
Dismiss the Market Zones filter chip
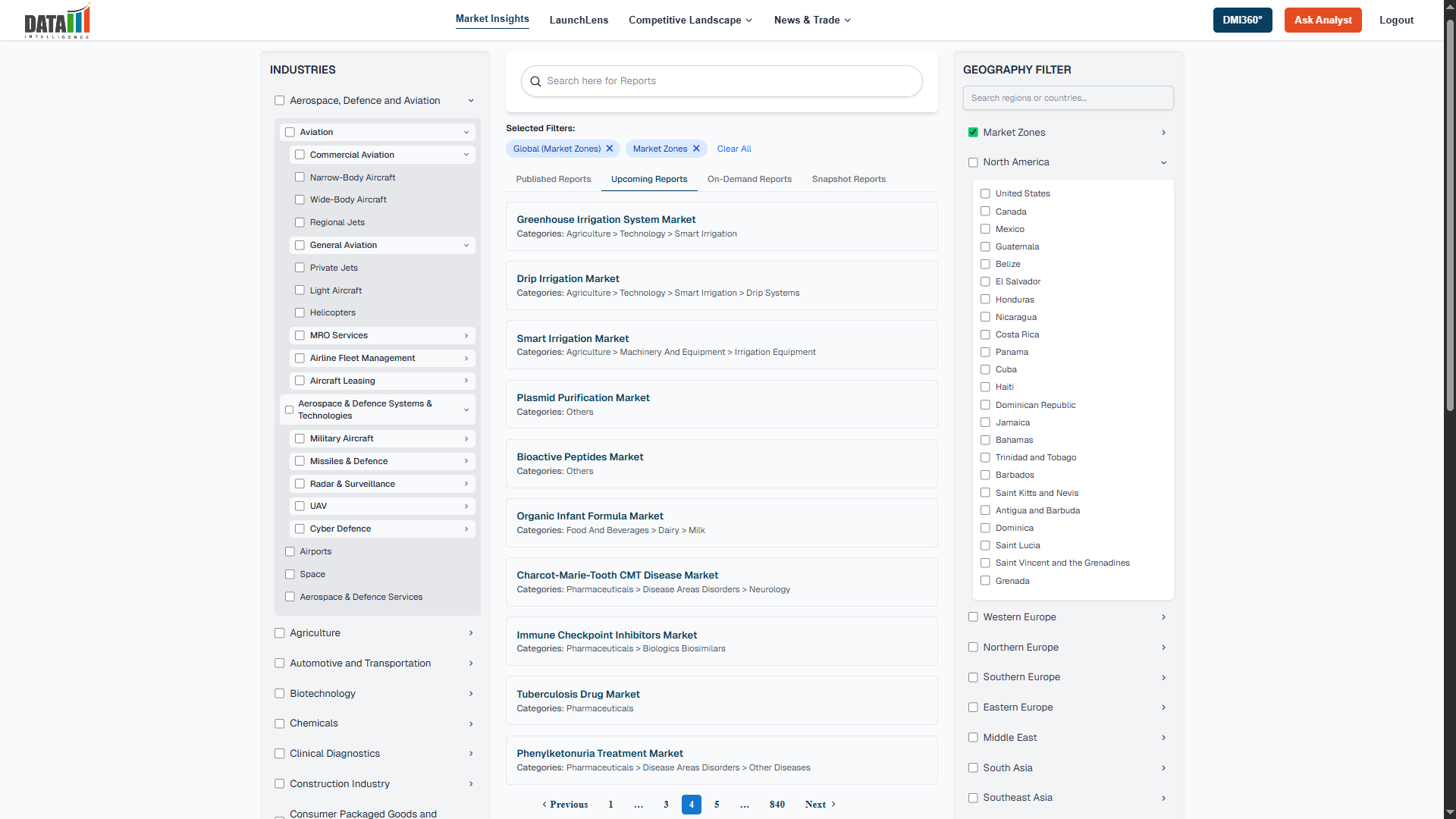click(x=696, y=149)
